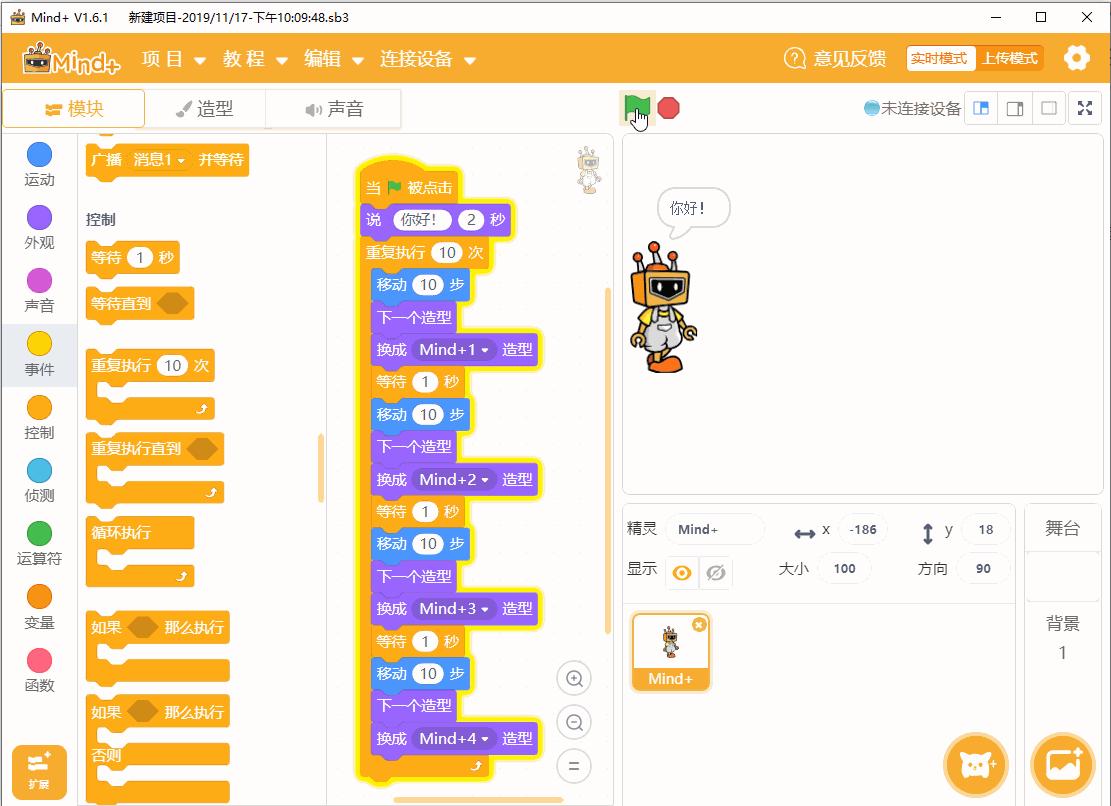Open the Mind+3 costume dropdown
Screen dimensions: 1111x806
(454, 608)
